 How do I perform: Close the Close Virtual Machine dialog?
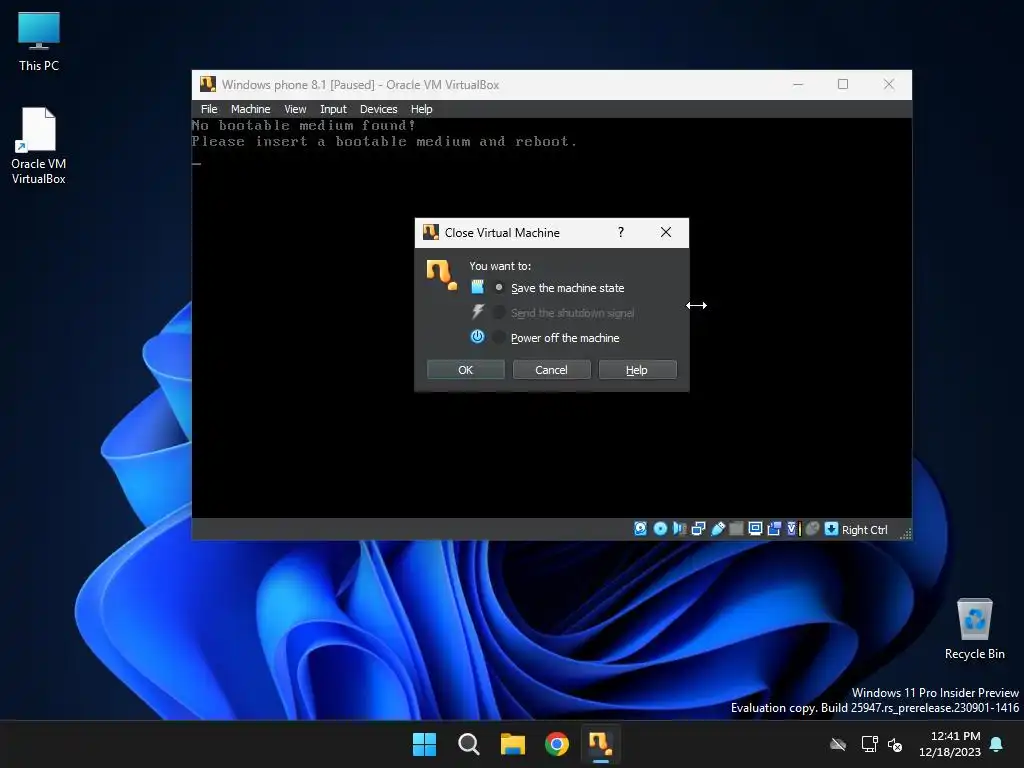point(665,232)
